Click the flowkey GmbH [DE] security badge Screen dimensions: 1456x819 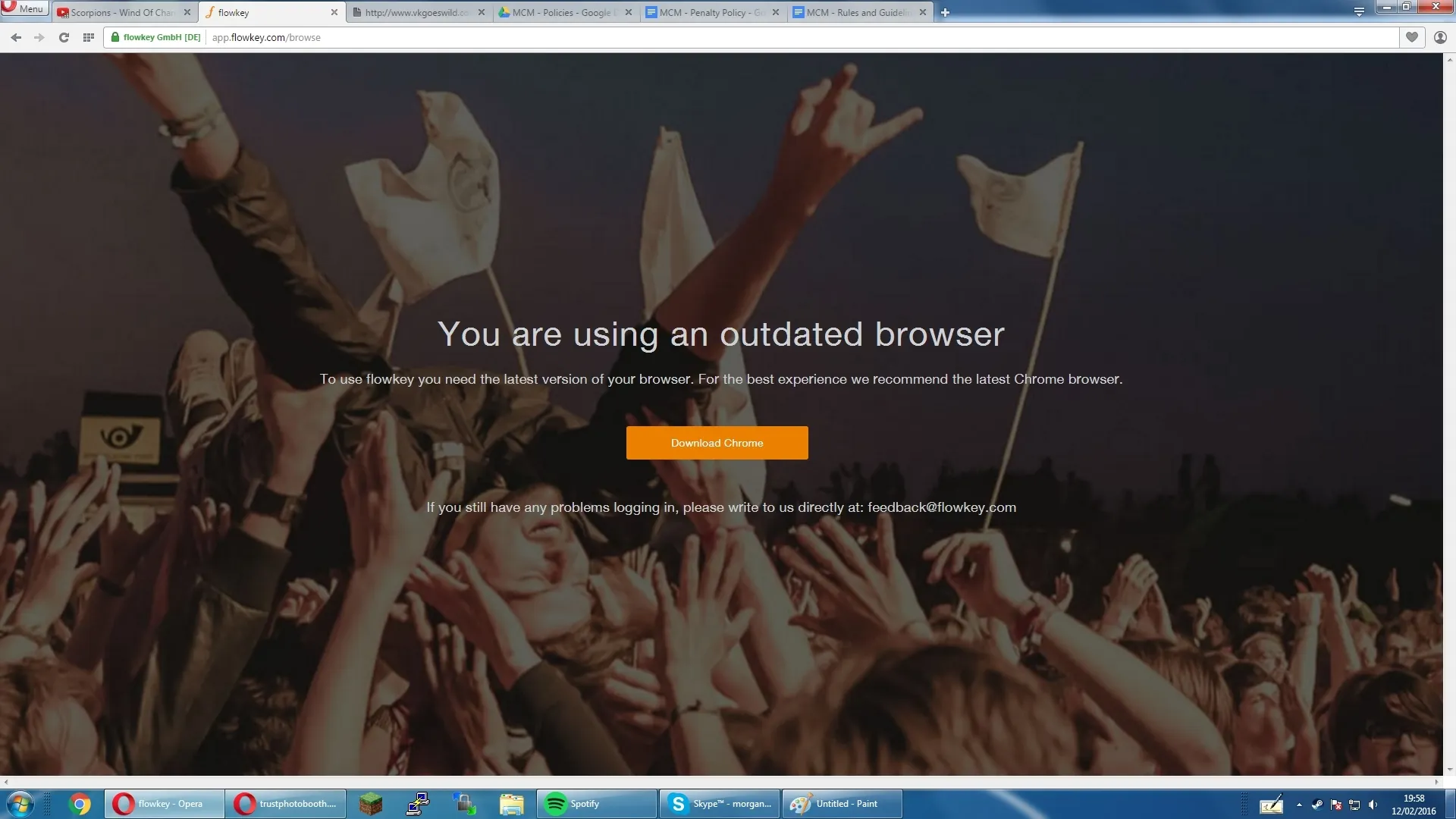tap(156, 37)
